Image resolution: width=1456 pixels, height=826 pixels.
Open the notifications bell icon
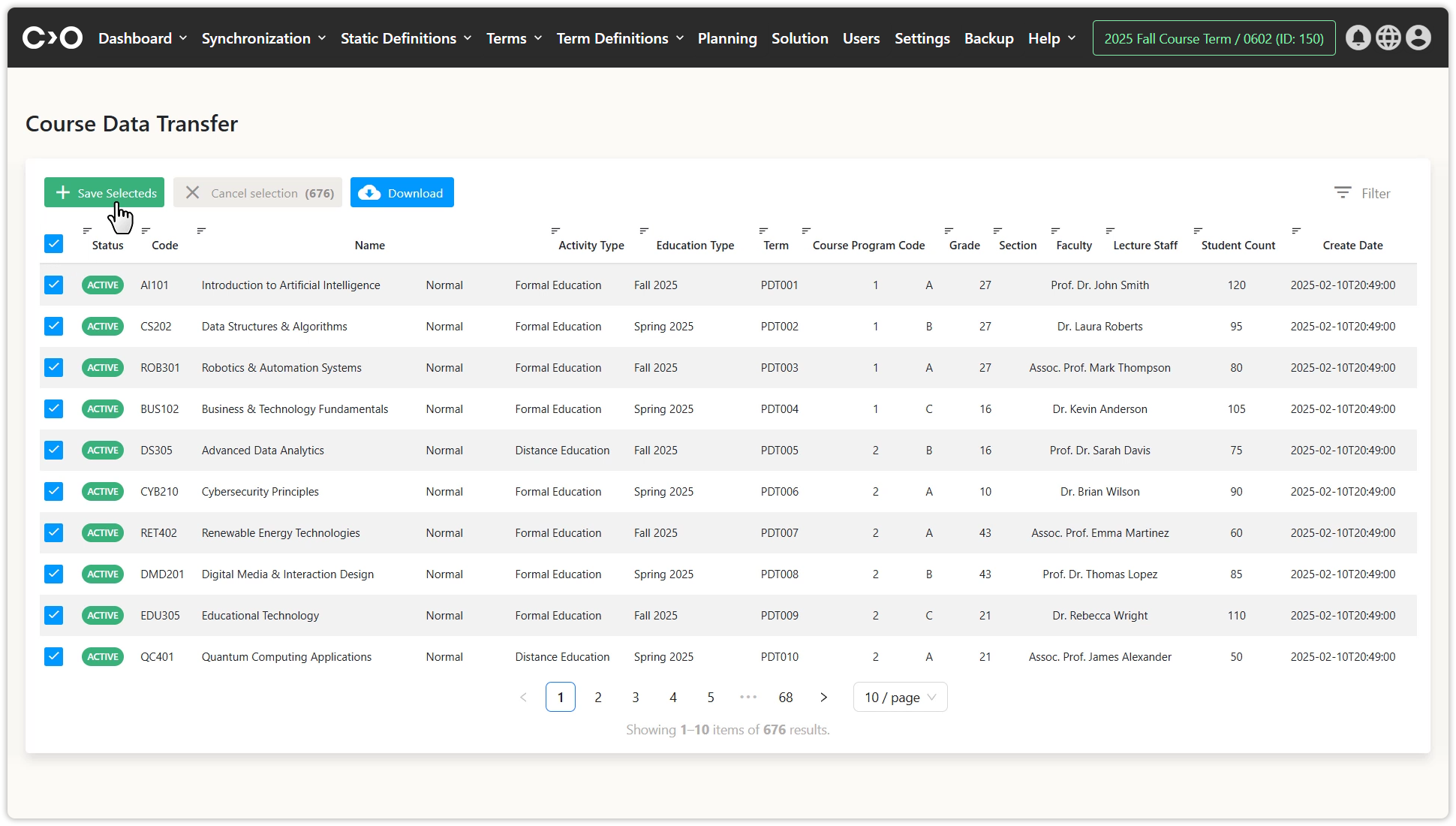click(1358, 38)
